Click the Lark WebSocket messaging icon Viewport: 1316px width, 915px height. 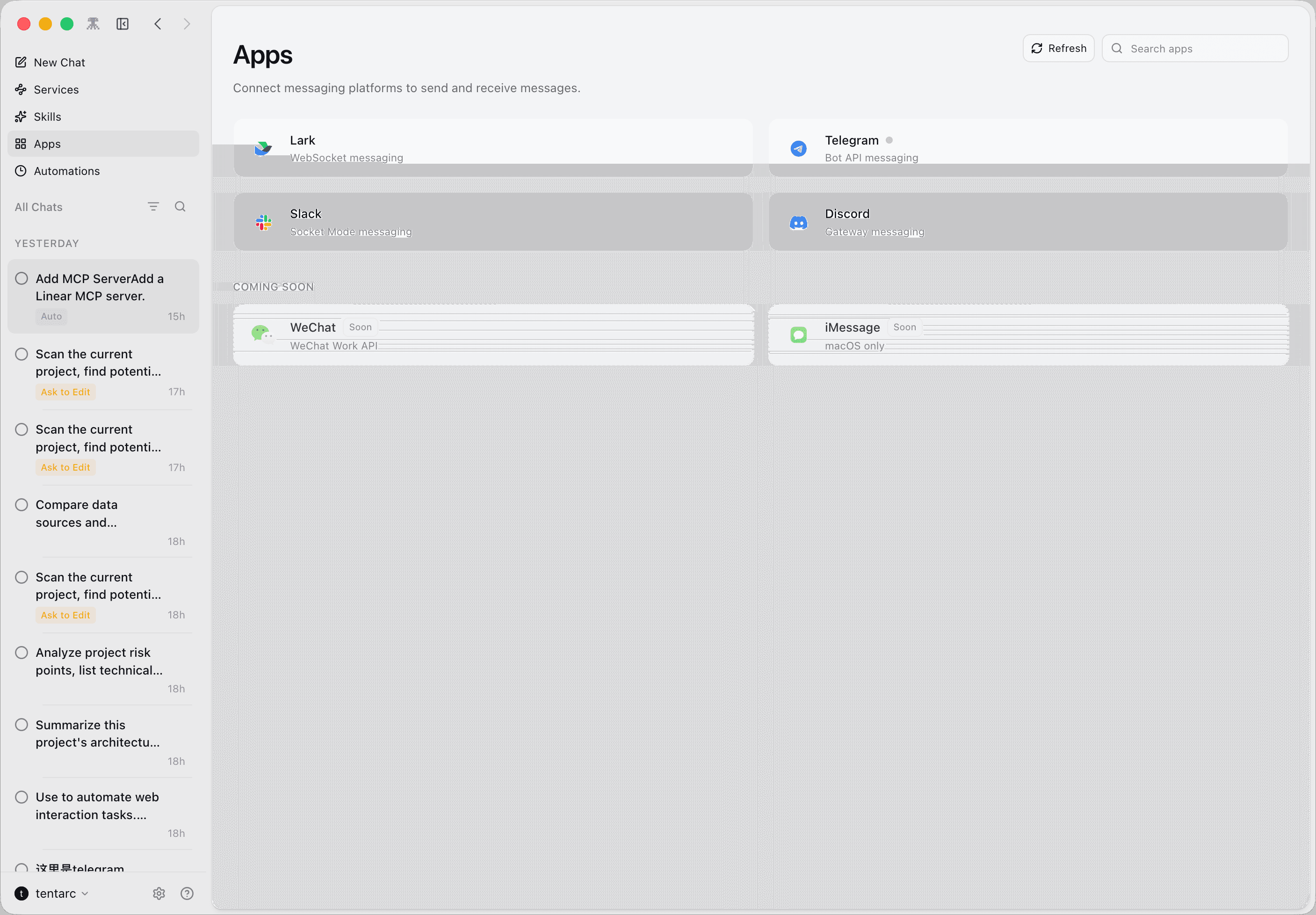[x=263, y=148]
